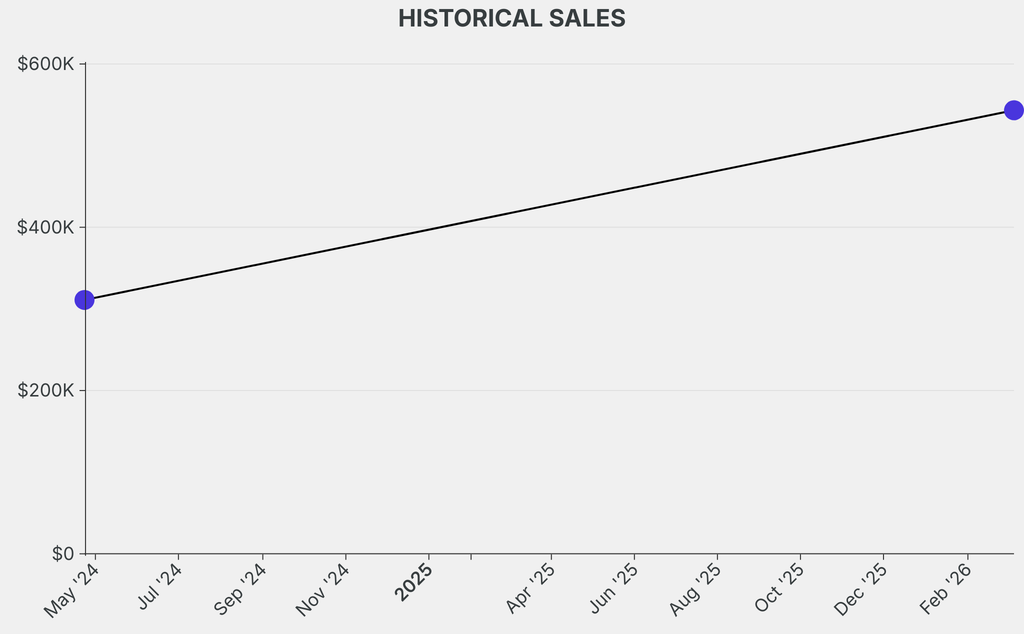
Task: Click the HISTORICAL SALES chart title
Action: (511, 18)
